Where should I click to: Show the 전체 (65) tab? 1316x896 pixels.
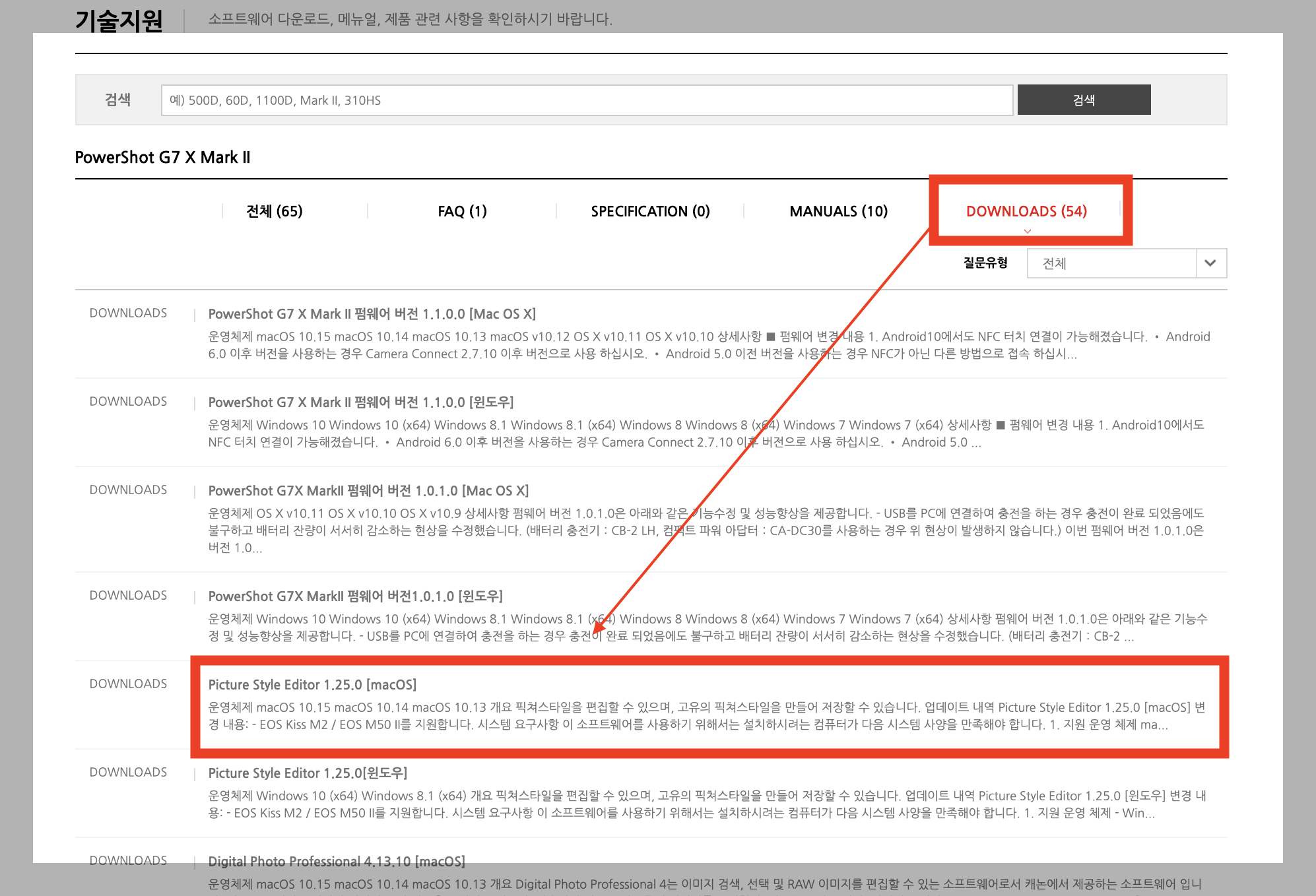coord(274,211)
